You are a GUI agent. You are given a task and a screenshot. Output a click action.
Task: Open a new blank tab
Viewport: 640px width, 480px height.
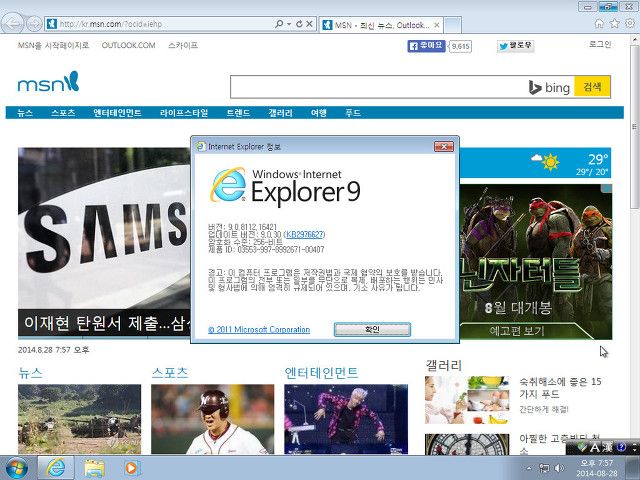pos(453,25)
